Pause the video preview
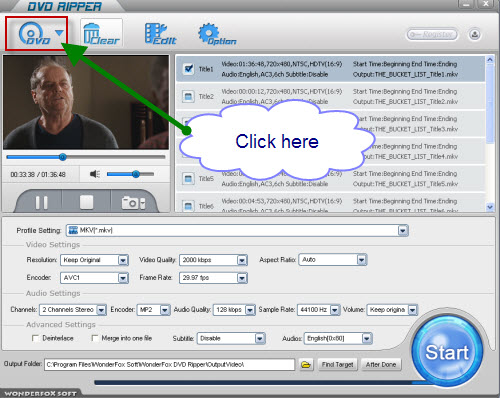This screenshot has height=398, width=500. click(41, 202)
